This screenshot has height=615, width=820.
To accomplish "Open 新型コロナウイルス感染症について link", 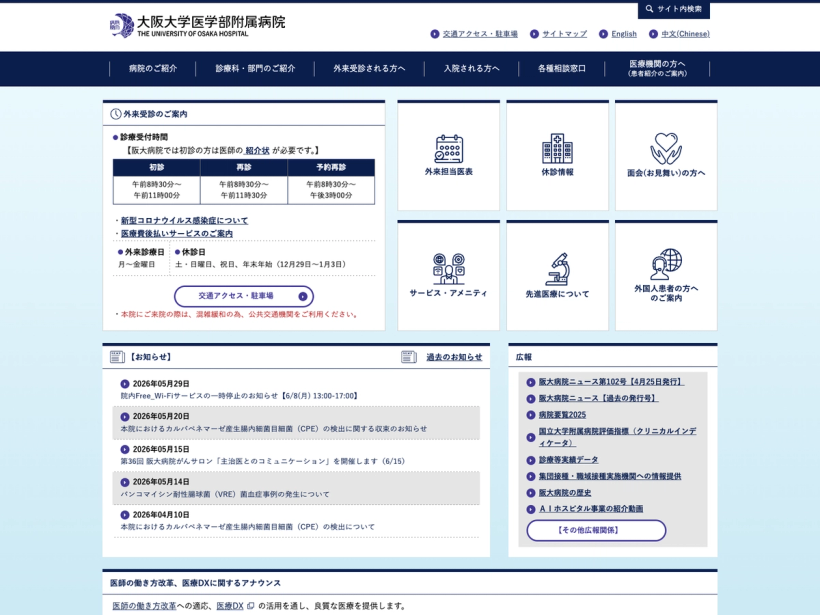I will point(185,221).
